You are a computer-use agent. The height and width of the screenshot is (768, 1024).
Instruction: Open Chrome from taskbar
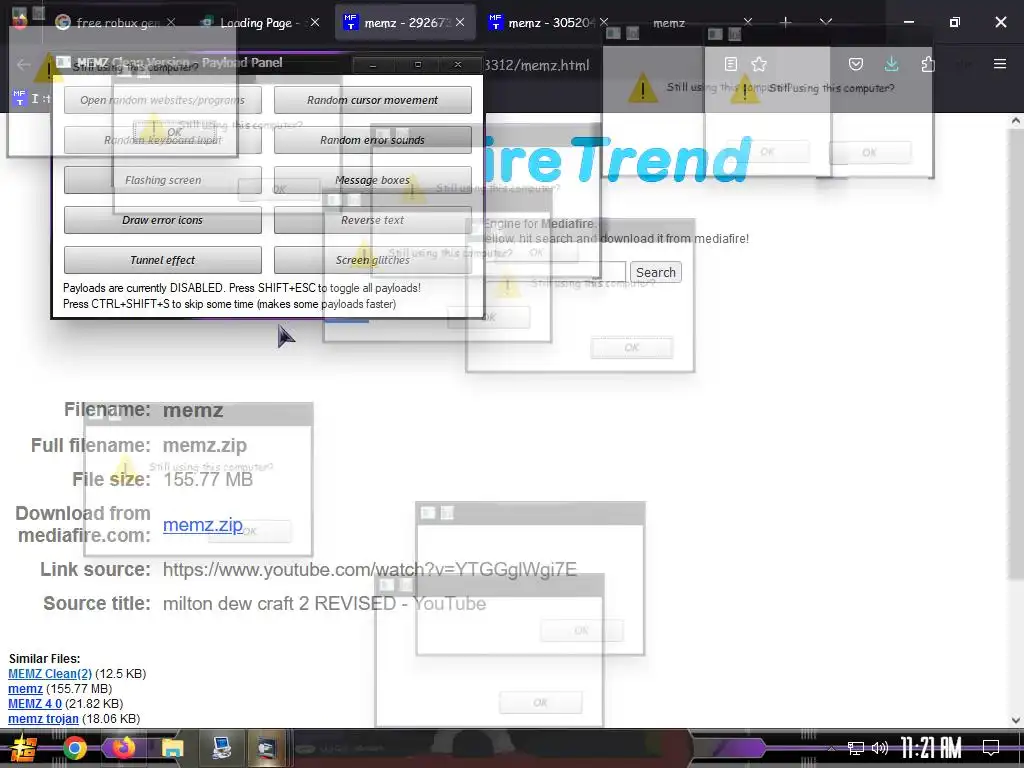click(x=74, y=748)
